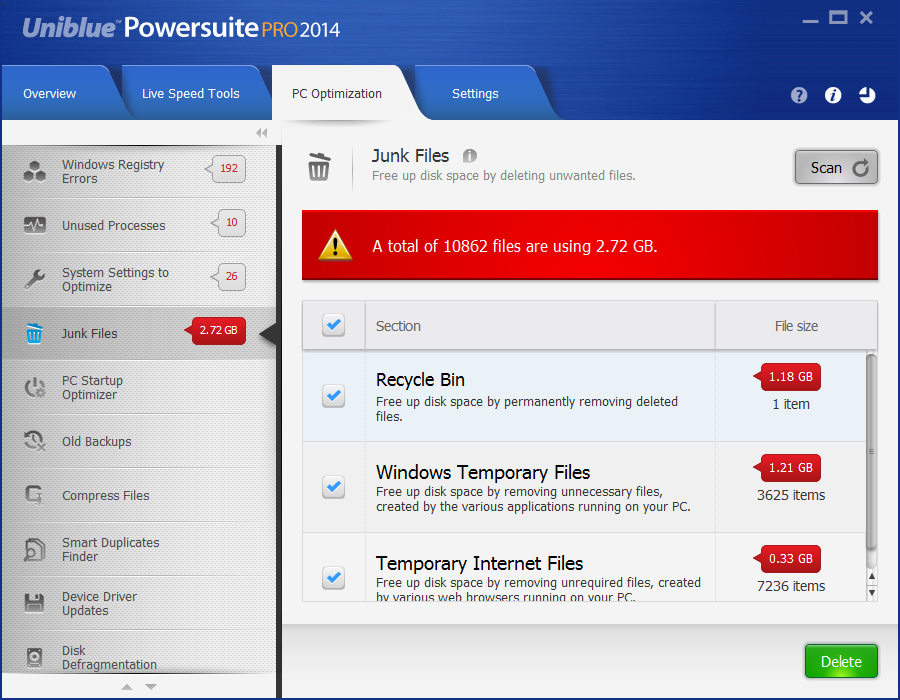
Task: Click the info icon beside Junk Files title
Action: (x=470, y=155)
